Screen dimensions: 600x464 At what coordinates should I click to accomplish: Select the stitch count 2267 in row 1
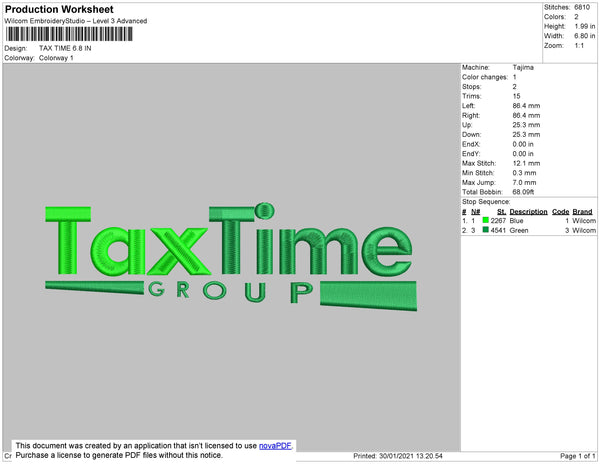pos(498,221)
